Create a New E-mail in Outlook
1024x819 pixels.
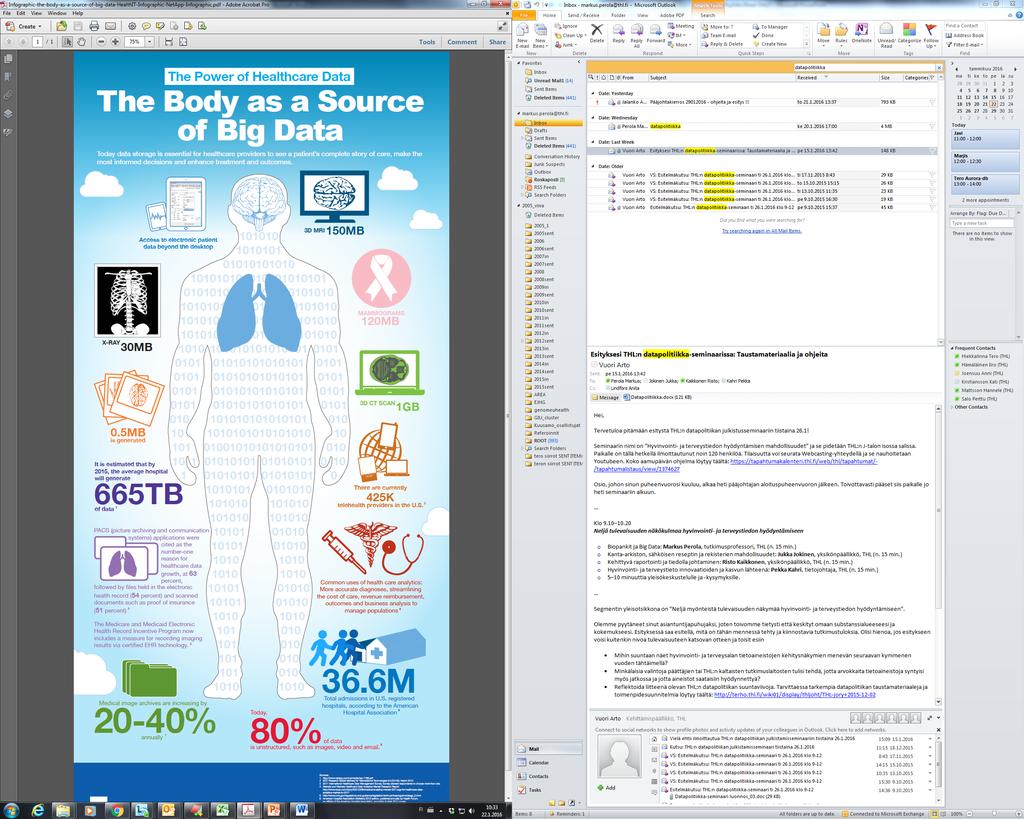pyautogui.click(x=522, y=35)
